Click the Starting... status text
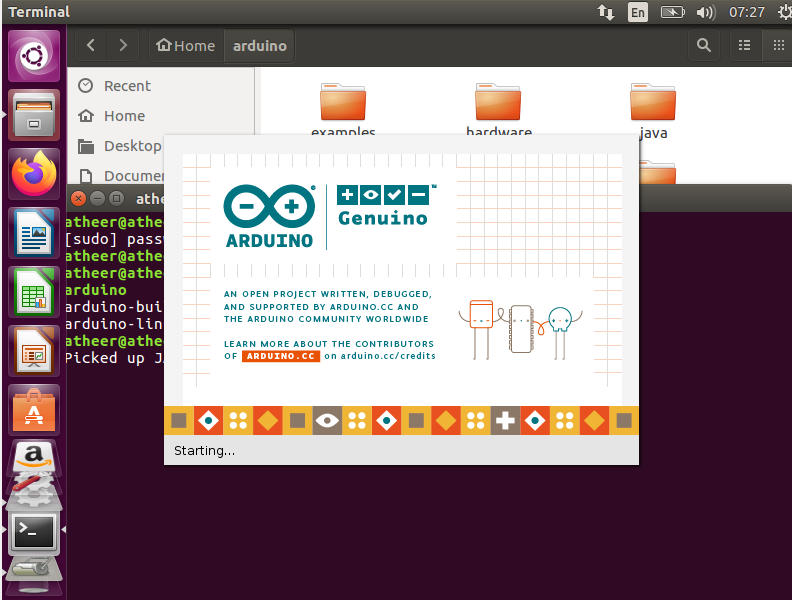The height and width of the screenshot is (600, 792). (x=205, y=451)
